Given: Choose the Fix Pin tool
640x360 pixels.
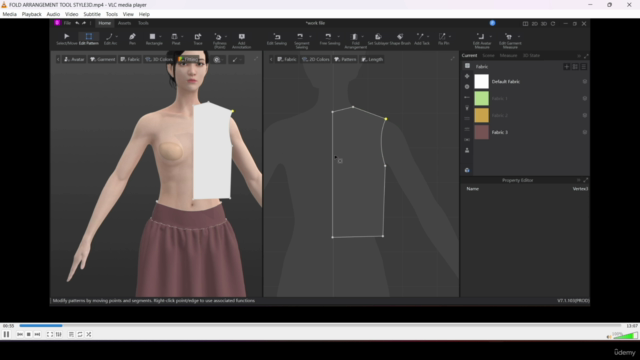Looking at the screenshot, I should 443,39.
